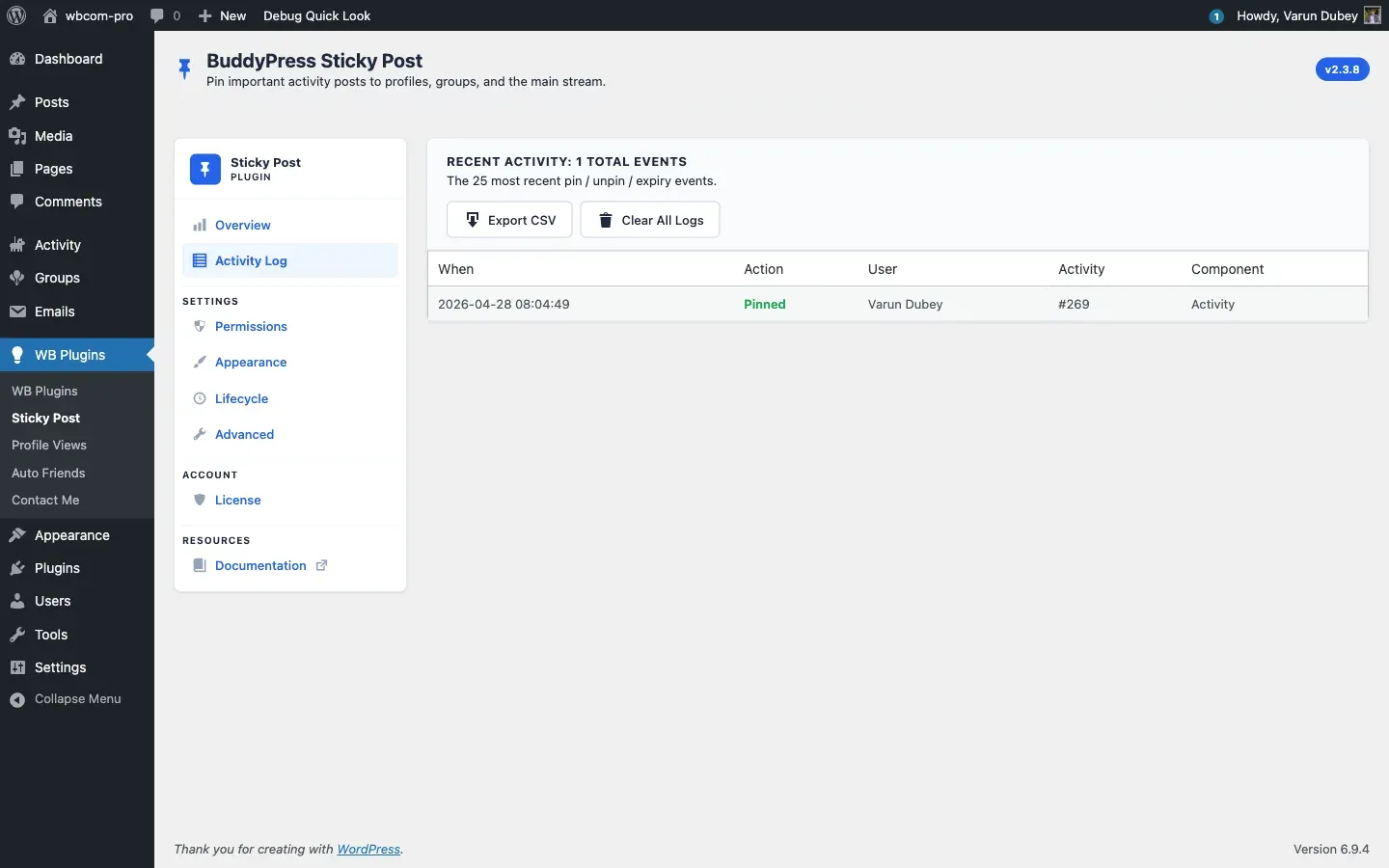1389x868 pixels.
Task: Open Appearance settings in plugin panel
Action: [x=290, y=362]
